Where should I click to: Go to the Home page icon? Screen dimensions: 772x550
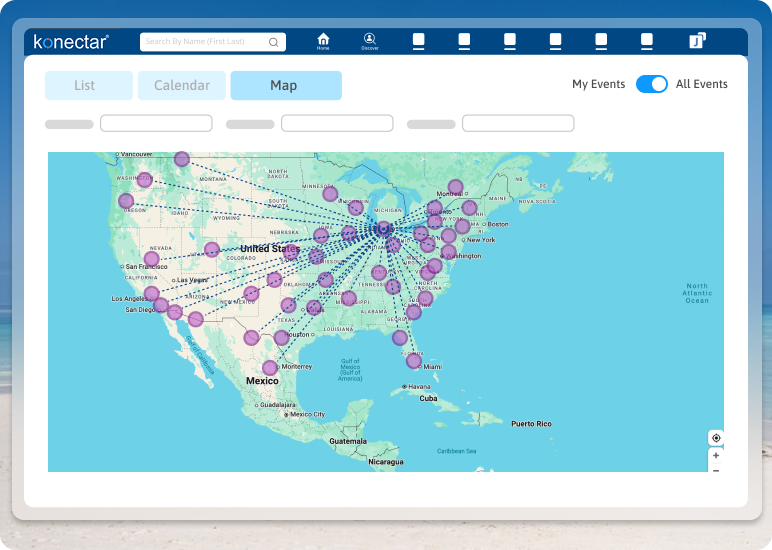tap(323, 40)
